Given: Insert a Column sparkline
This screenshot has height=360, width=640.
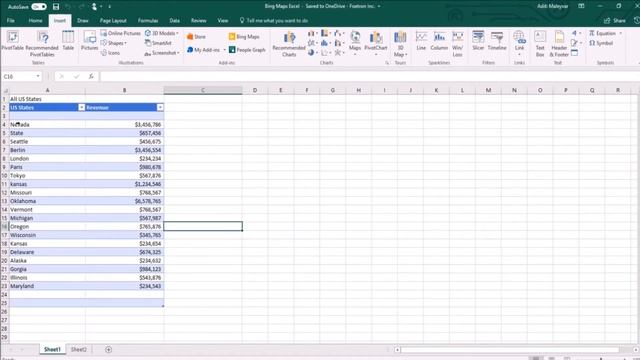Looking at the screenshot, I should [439, 41].
